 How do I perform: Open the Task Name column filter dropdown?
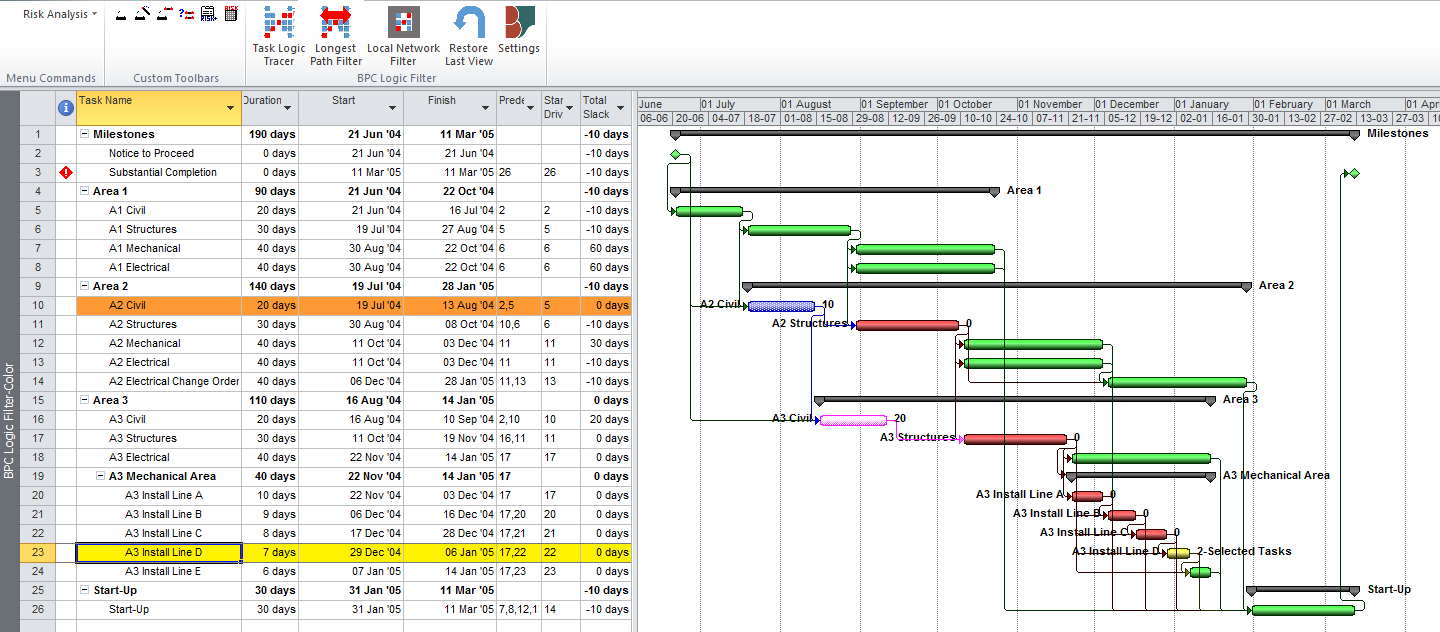point(231,106)
